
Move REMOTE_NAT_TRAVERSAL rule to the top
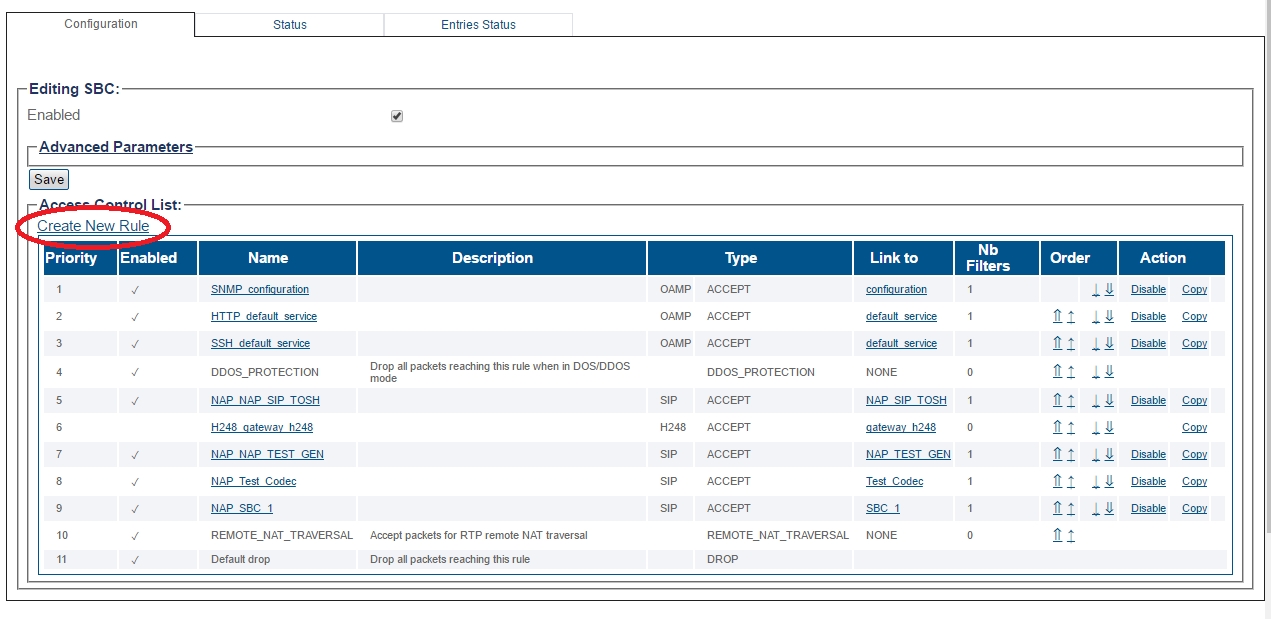tap(1057, 536)
